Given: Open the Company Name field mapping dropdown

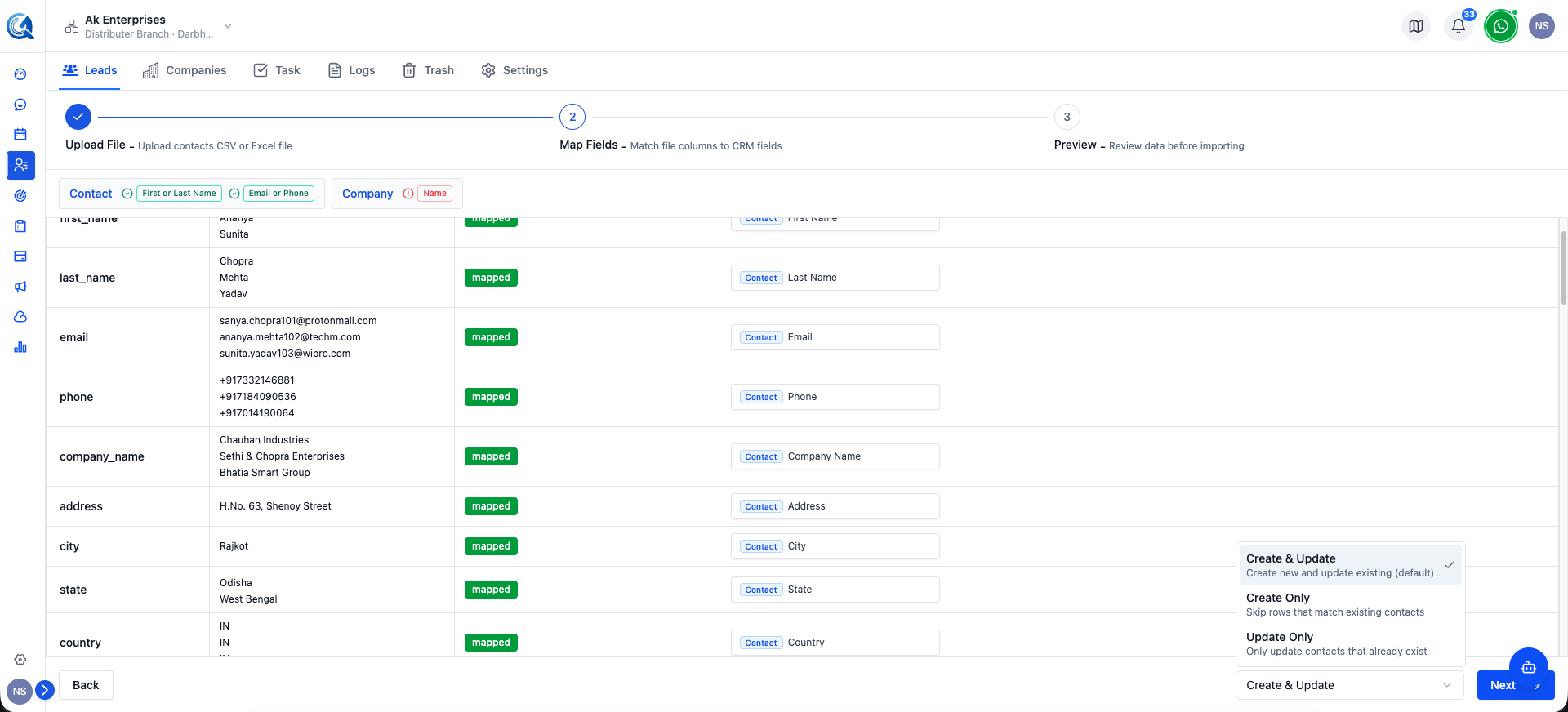Looking at the screenshot, I should [835, 456].
